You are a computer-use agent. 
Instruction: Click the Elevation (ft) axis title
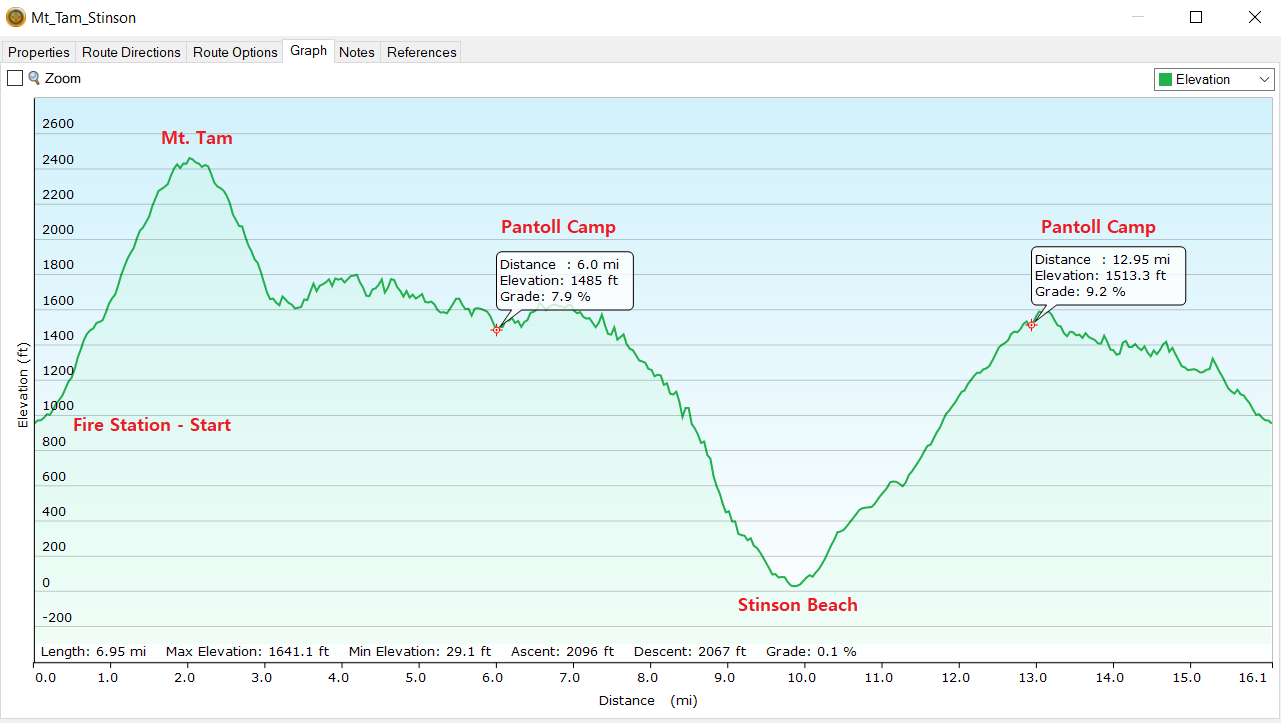[22, 385]
